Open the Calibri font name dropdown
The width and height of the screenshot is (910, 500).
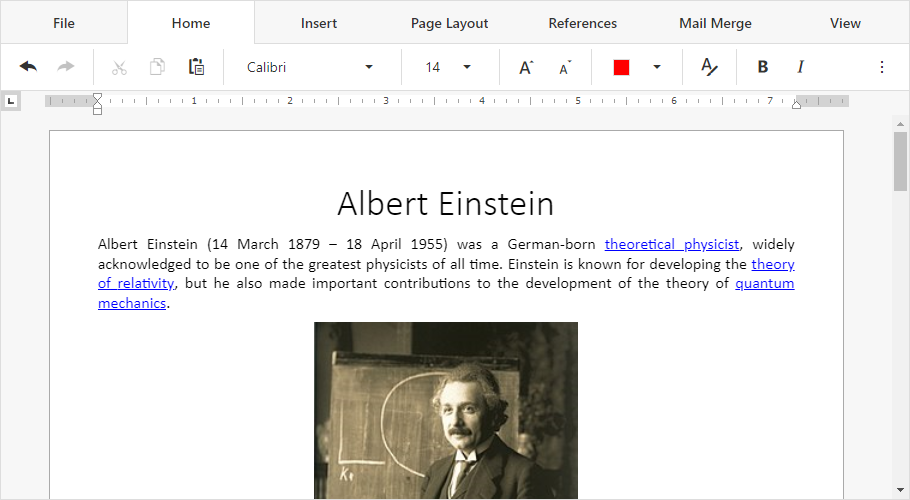pos(369,67)
